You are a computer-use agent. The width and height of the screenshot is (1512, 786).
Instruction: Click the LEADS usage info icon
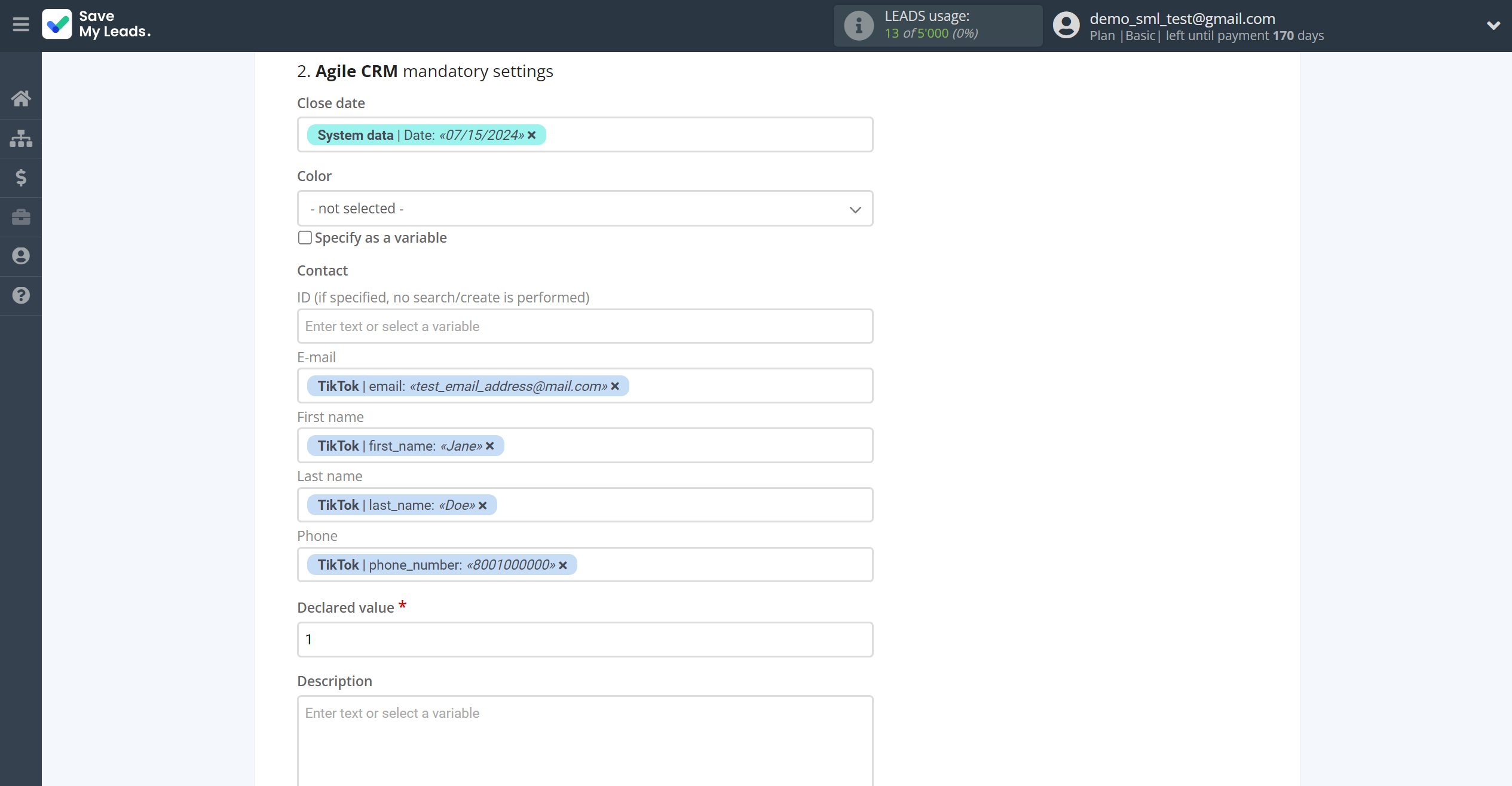tap(859, 26)
